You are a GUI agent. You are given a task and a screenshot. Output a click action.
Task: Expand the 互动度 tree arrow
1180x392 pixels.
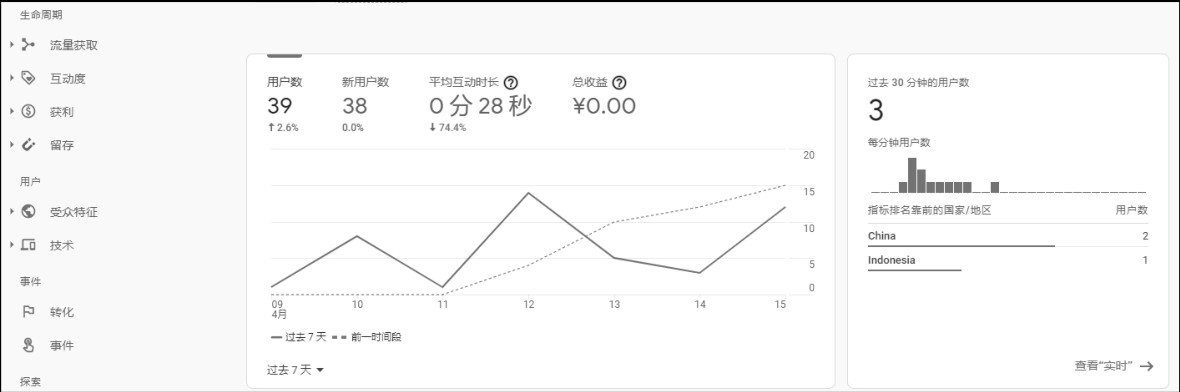12,78
